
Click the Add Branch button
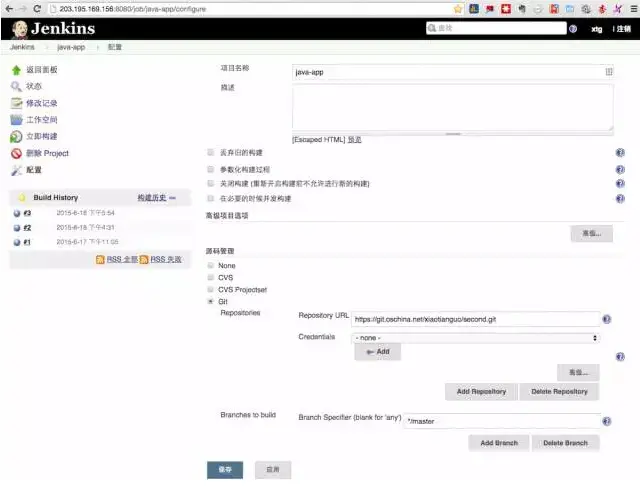(x=499, y=443)
